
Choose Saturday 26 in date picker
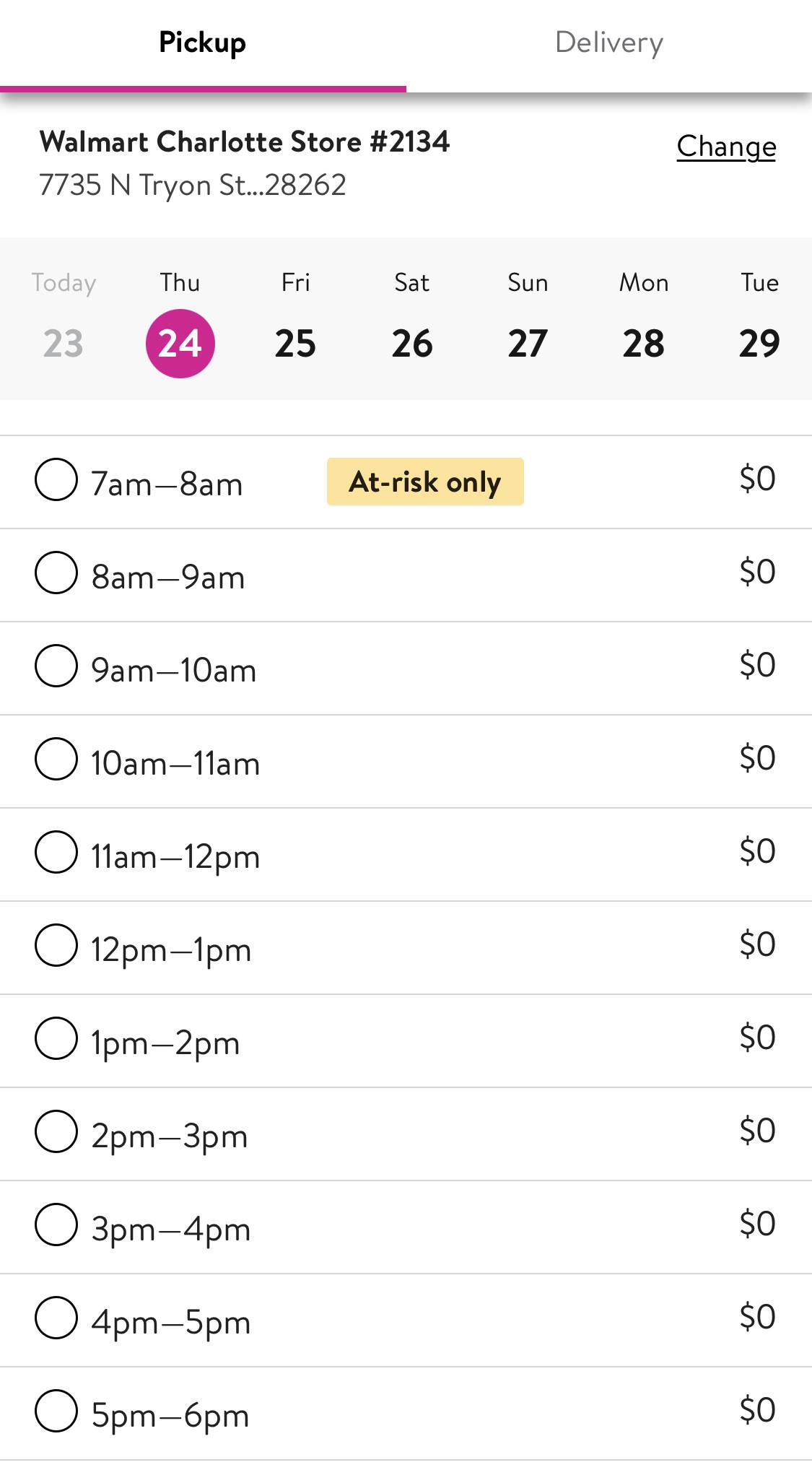coord(411,343)
